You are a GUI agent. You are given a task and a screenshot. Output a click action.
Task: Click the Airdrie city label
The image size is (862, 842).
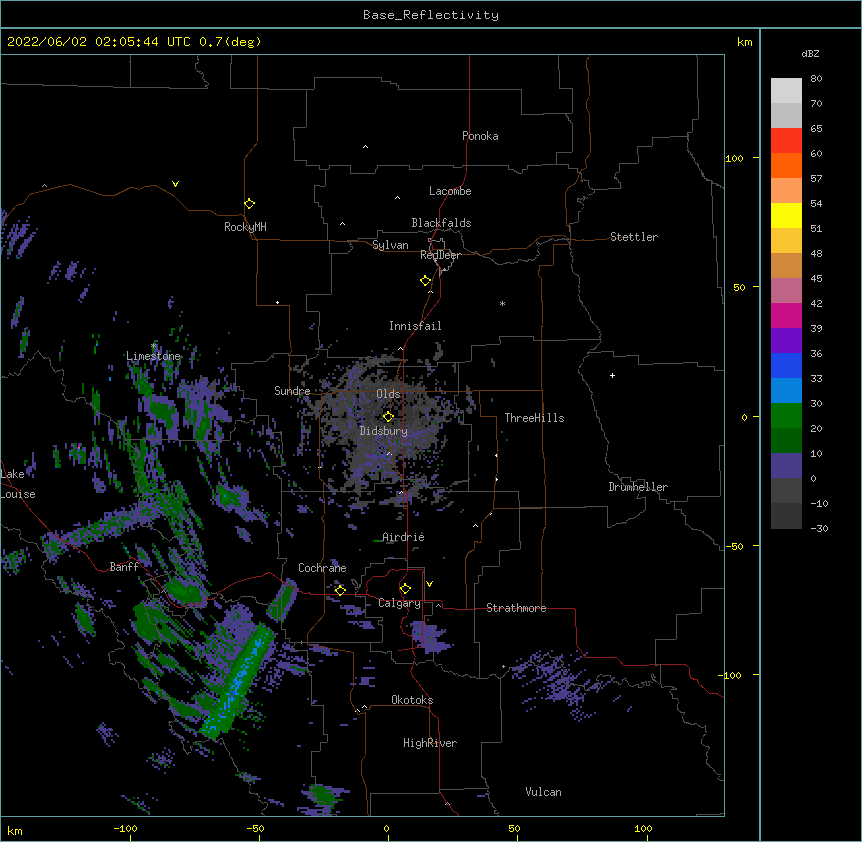tap(404, 537)
